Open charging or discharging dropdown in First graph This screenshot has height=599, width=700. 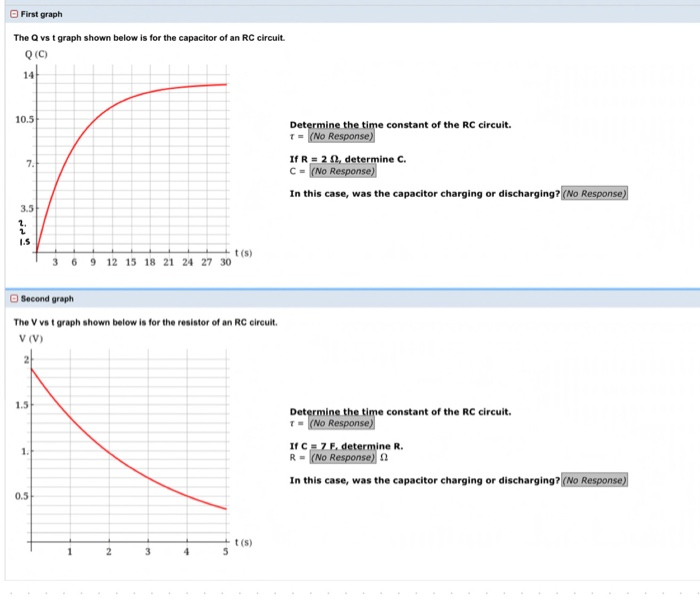pos(594,193)
